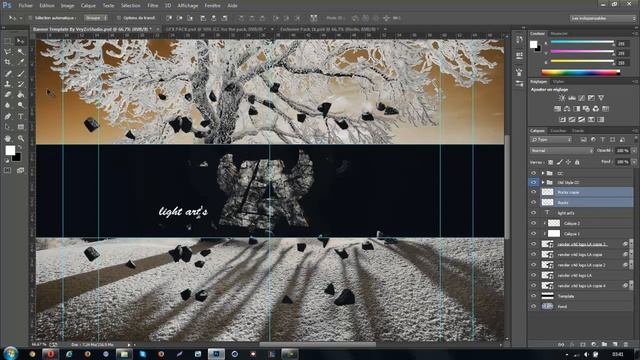Select the Lasso tool
The height and width of the screenshot is (360, 640).
pos(8,52)
